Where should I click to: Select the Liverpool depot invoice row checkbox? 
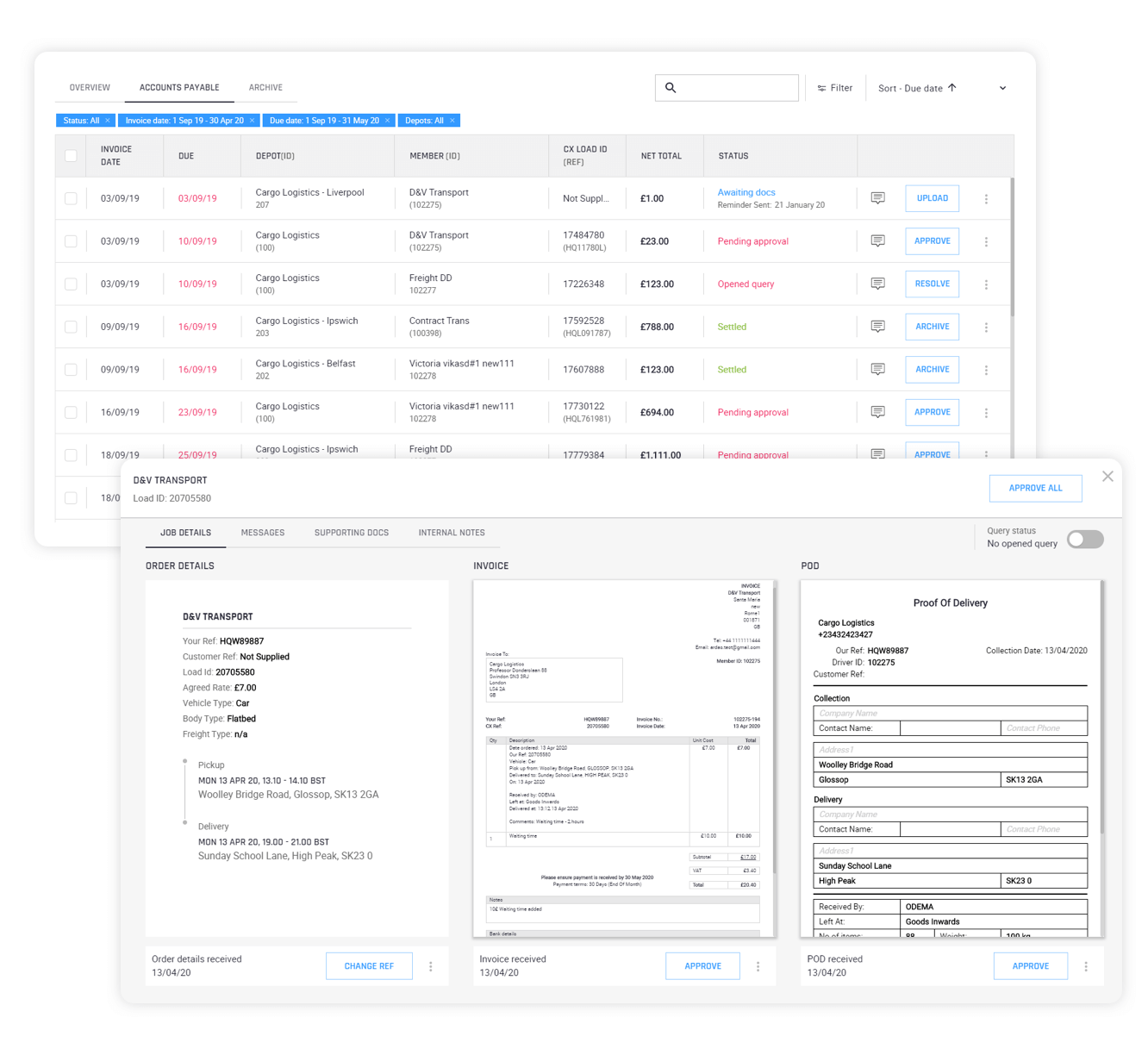click(71, 198)
